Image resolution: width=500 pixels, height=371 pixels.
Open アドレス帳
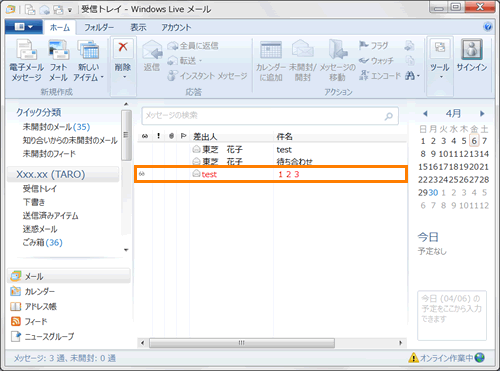(34, 306)
